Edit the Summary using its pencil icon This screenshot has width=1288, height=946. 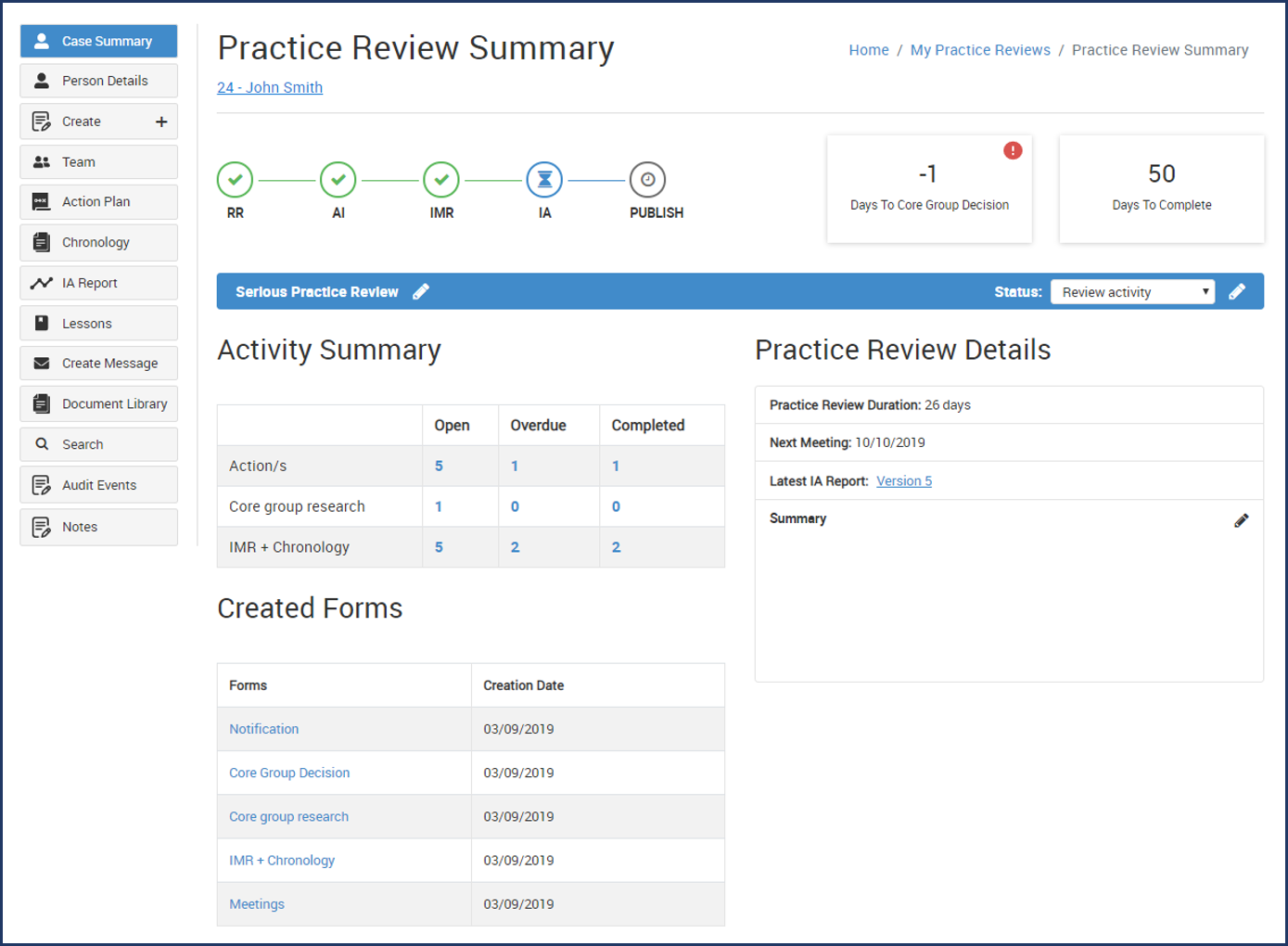(x=1242, y=520)
